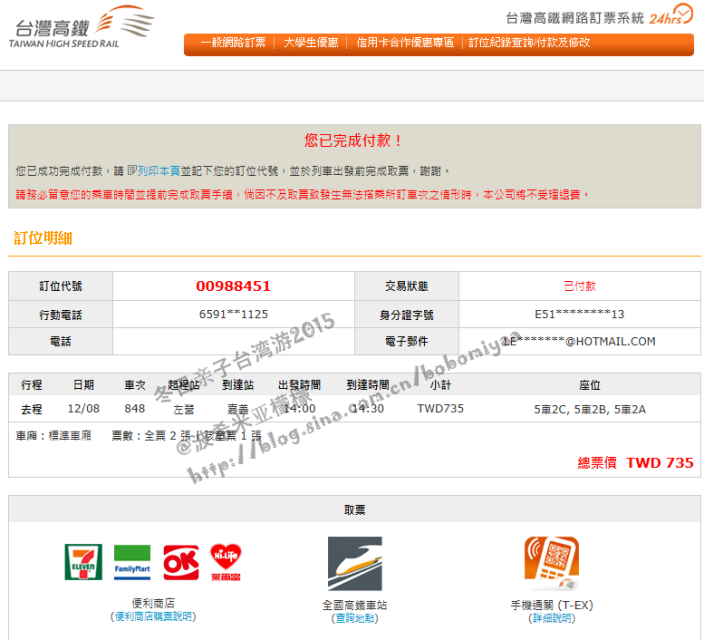Click the 24hrs clock icon

coord(671,16)
